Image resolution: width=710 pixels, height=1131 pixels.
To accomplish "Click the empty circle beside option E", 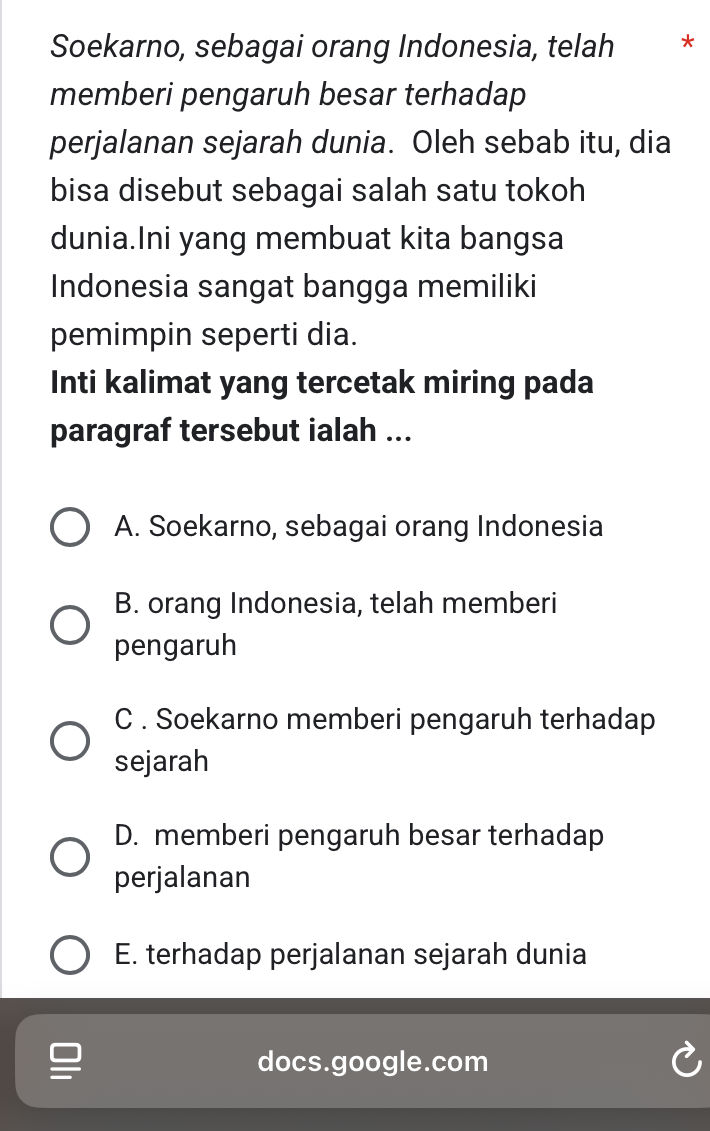I will click(69, 954).
